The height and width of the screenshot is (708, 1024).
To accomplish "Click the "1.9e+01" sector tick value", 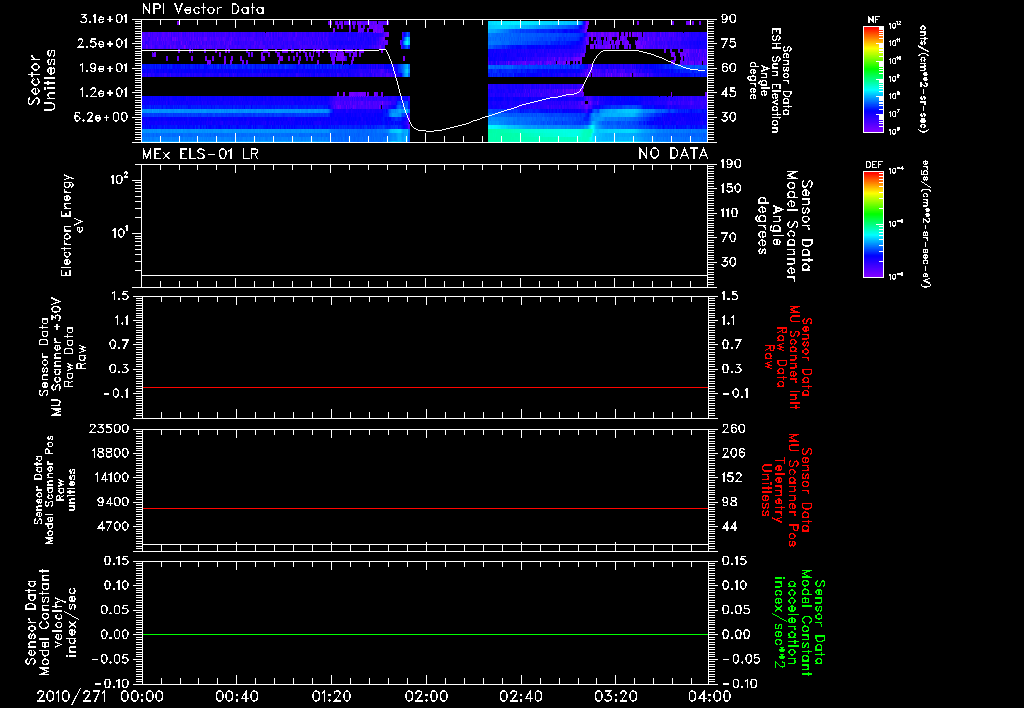I will point(104,68).
